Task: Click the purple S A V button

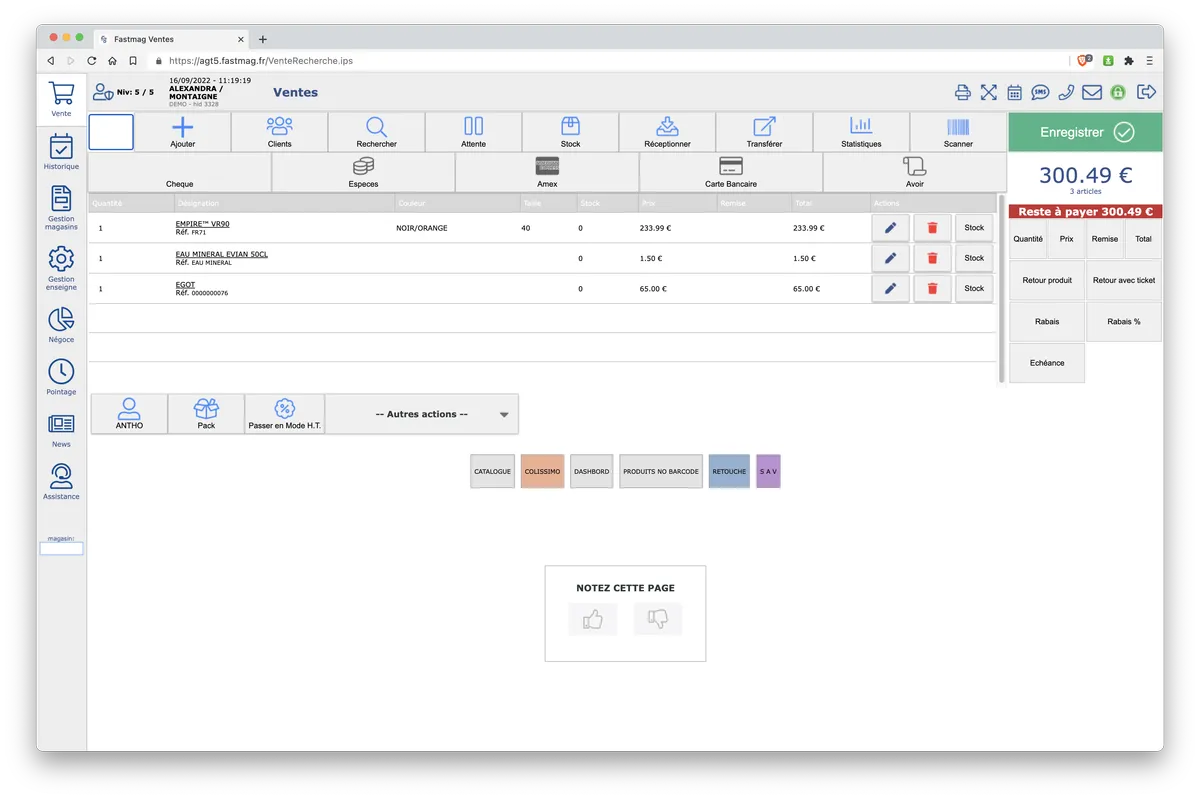Action: click(768, 471)
